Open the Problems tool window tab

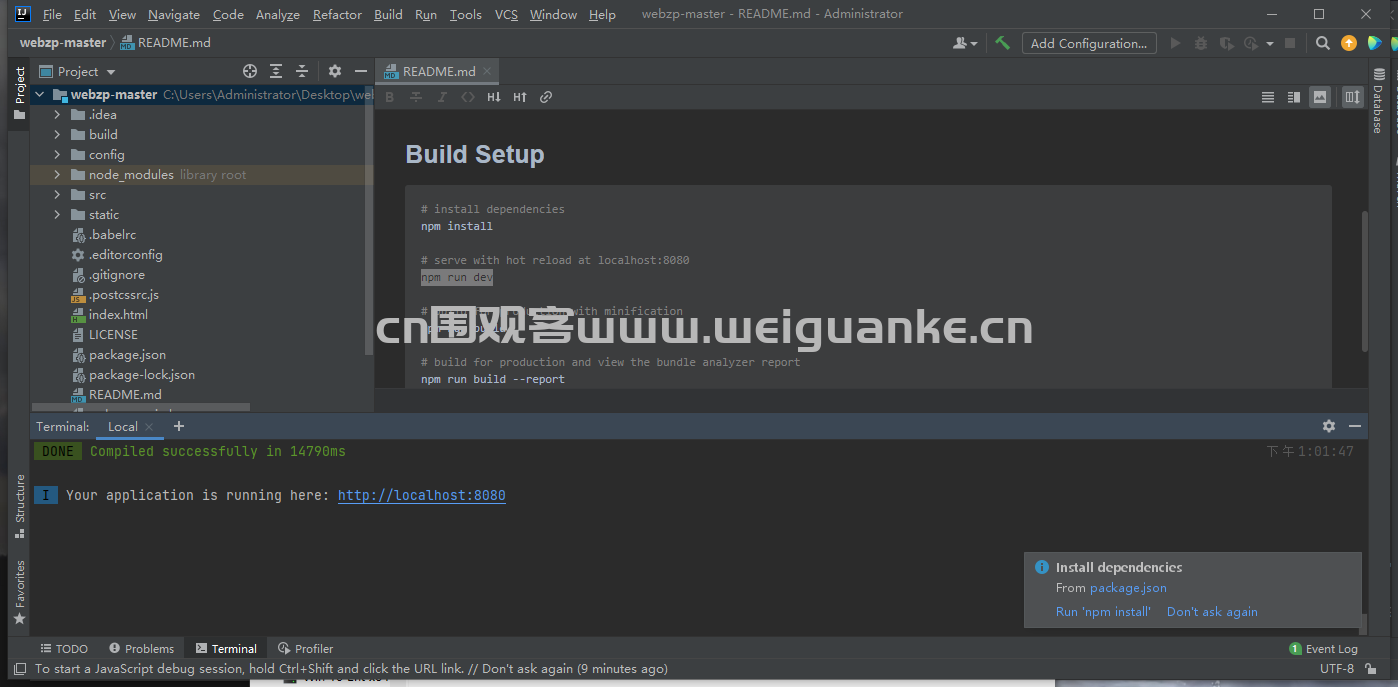(142, 648)
